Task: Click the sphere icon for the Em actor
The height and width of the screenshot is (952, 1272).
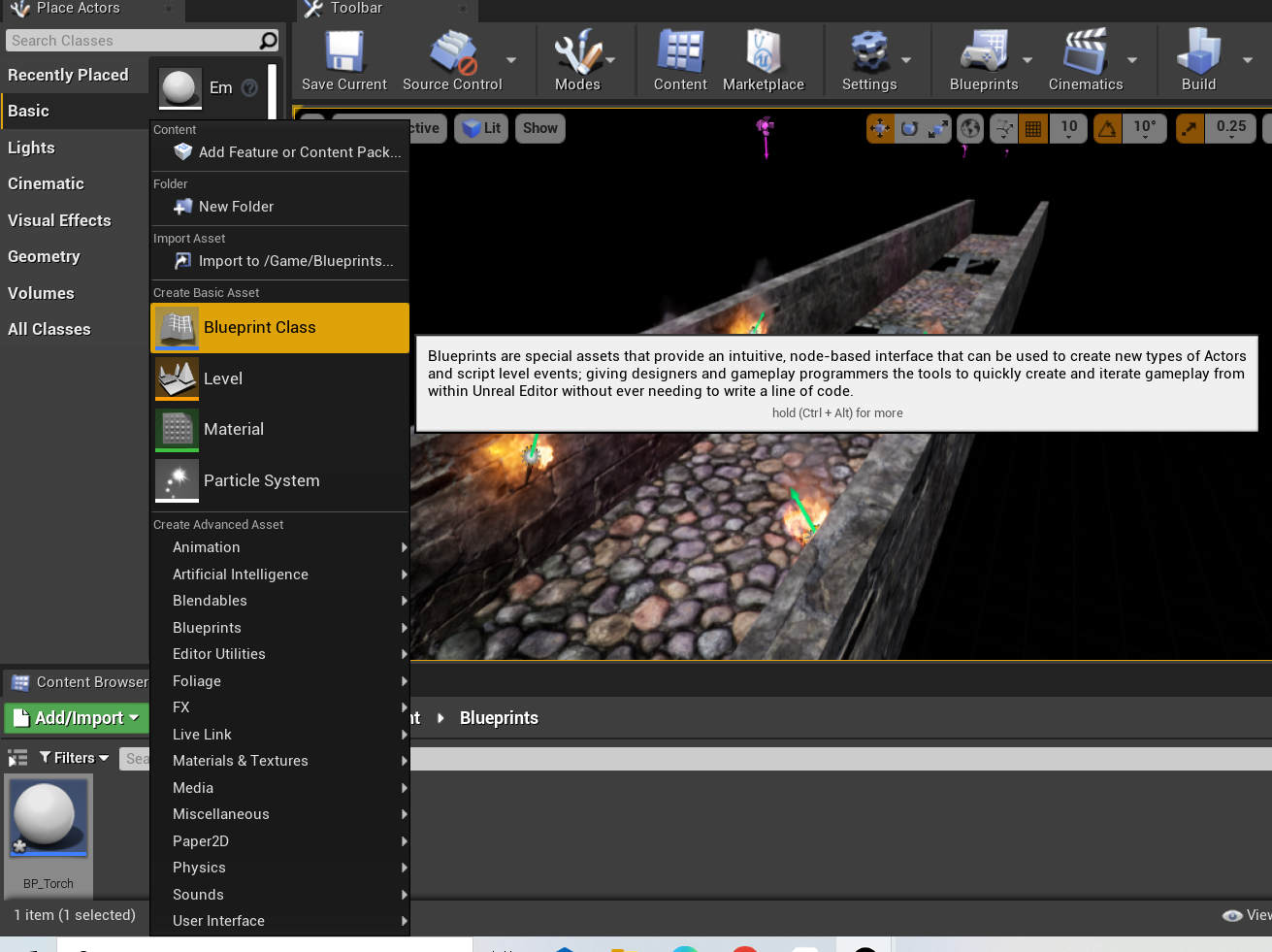Action: [179, 87]
